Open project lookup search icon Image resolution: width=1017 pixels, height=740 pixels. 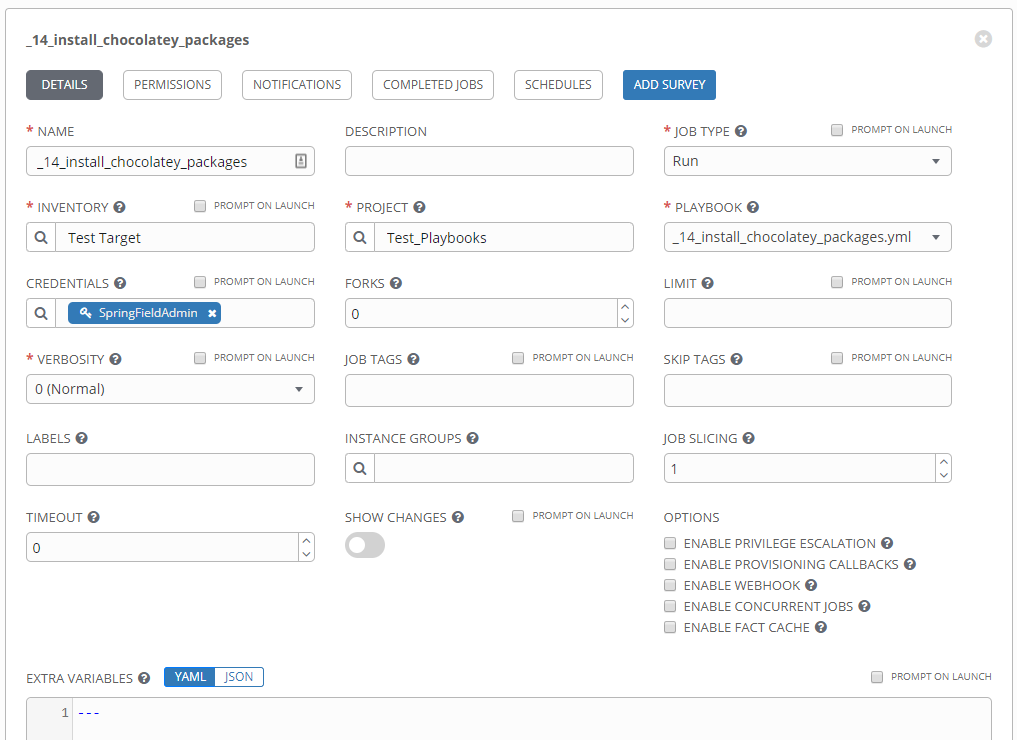[360, 237]
